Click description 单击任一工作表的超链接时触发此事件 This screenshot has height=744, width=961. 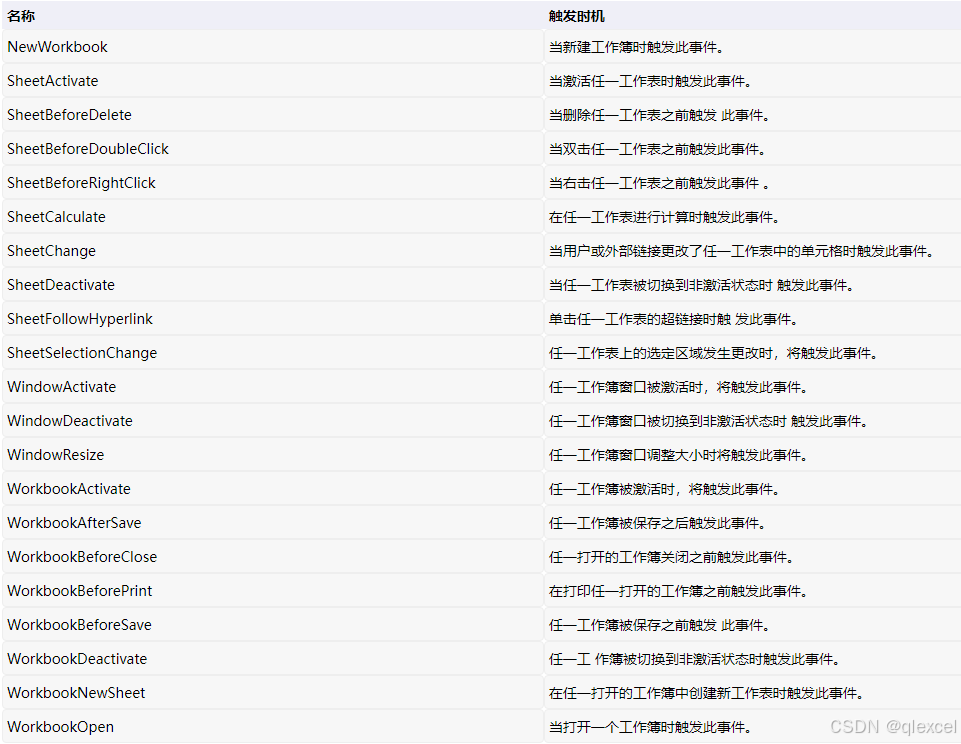coord(673,319)
